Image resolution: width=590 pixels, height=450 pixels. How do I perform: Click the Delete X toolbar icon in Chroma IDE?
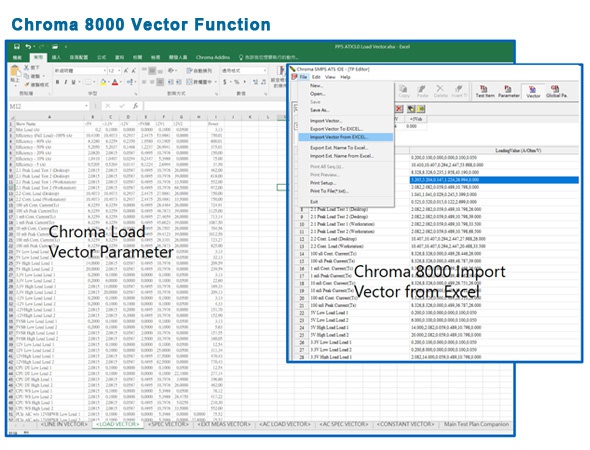440,91
